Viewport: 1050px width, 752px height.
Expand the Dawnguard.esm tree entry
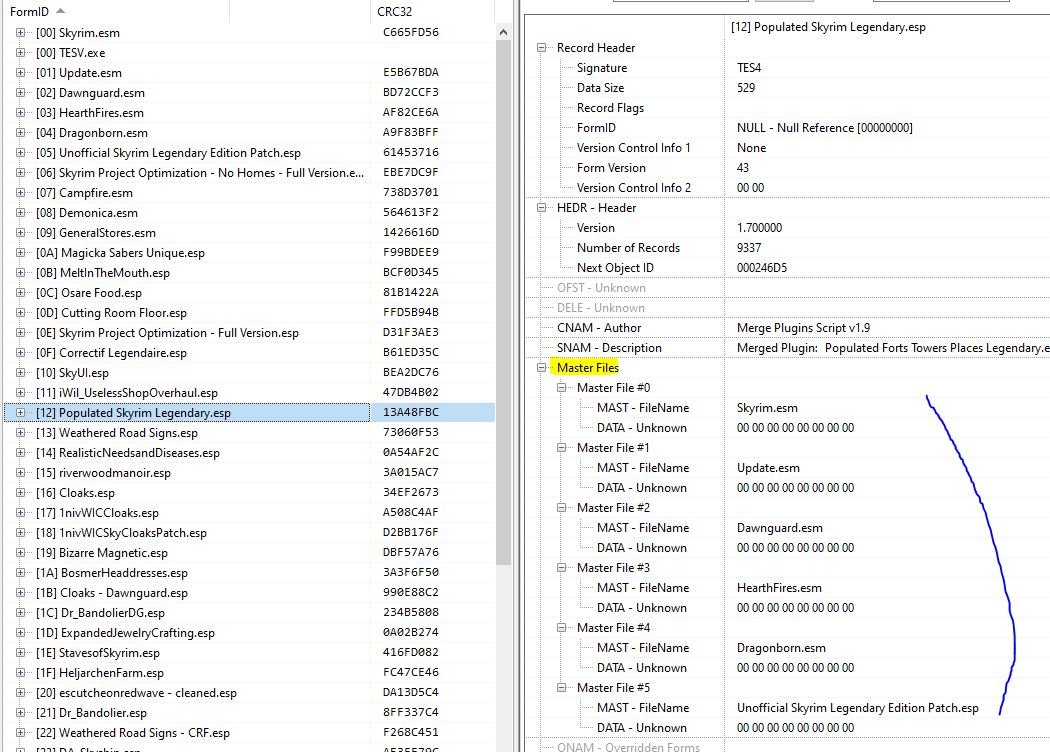point(21,93)
